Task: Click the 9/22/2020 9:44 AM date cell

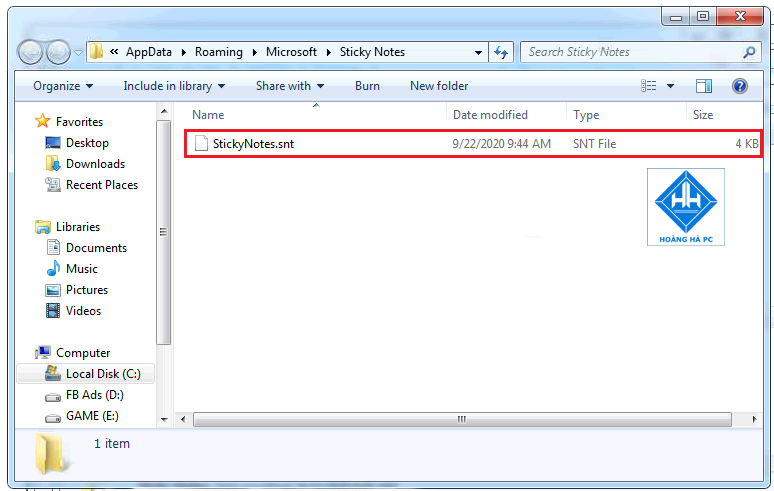Action: [502, 144]
